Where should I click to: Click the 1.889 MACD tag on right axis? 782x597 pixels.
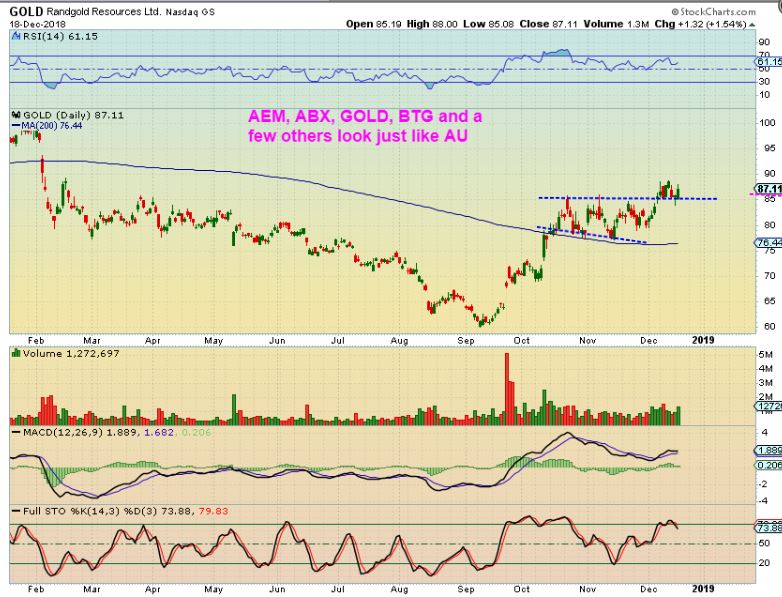pos(769,450)
